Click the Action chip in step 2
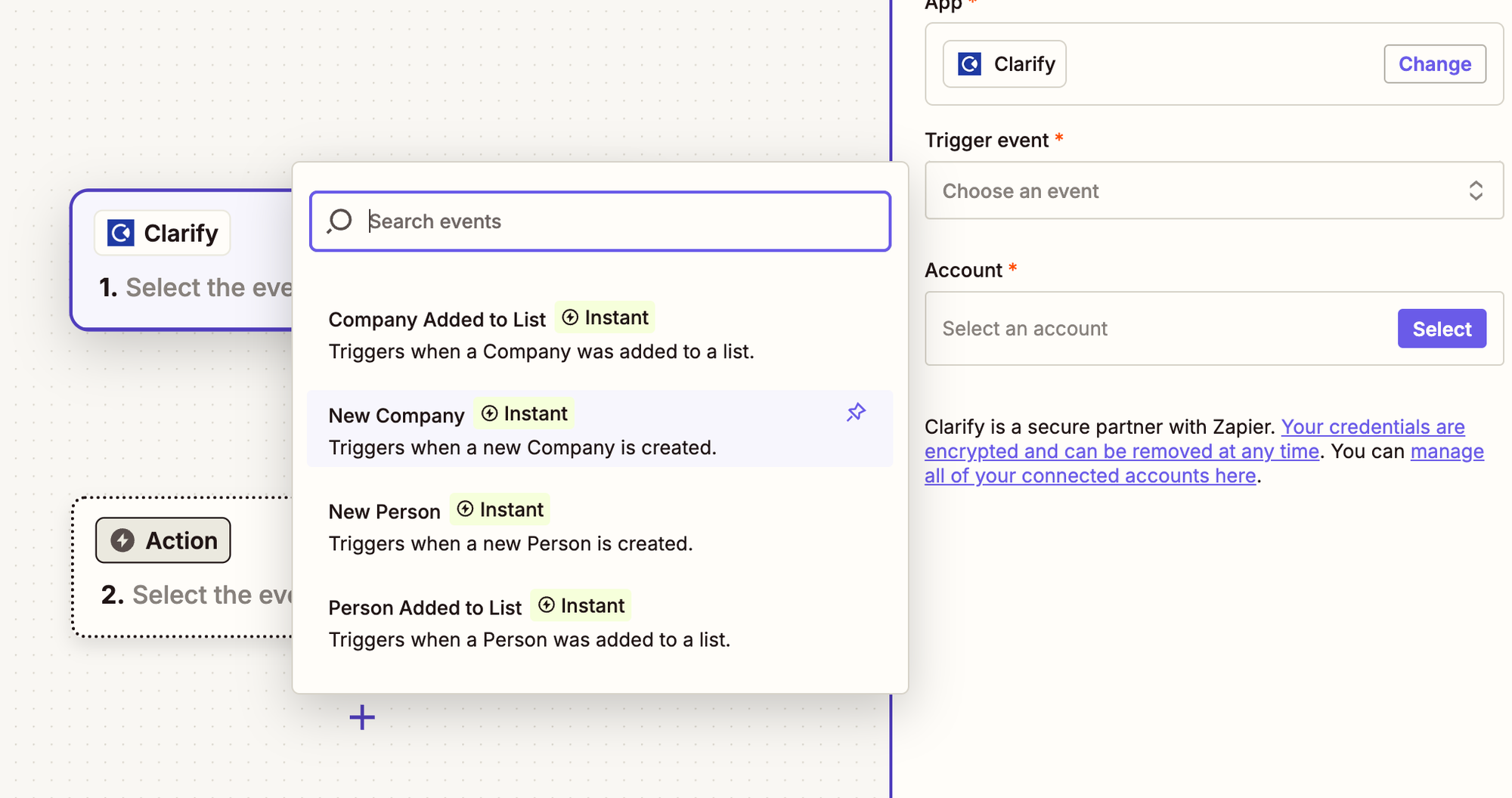The image size is (1512, 798). pyautogui.click(x=163, y=540)
